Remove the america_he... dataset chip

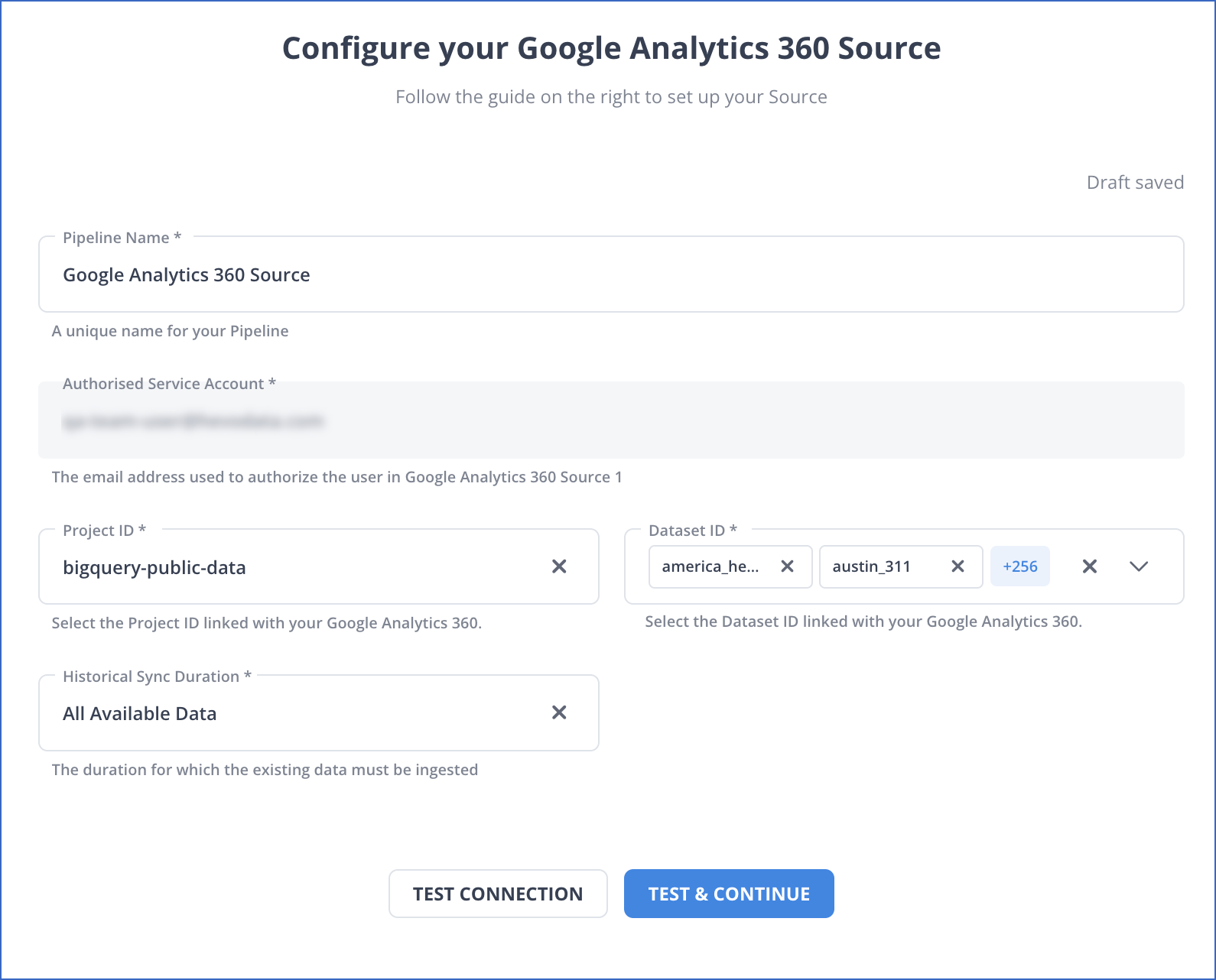coord(787,566)
